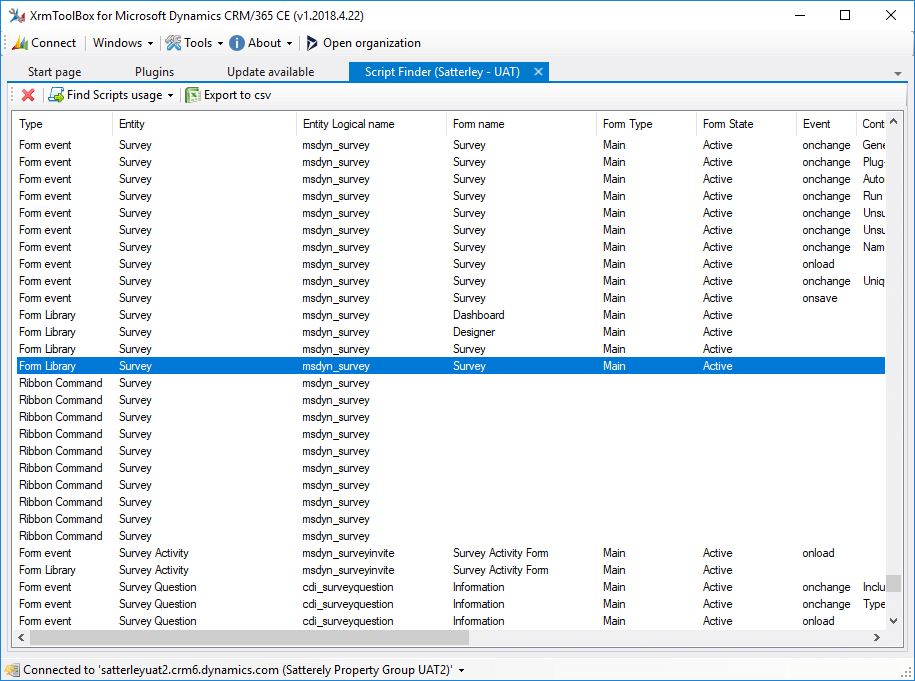
Task: Click the Export to csv button
Action: [x=228, y=95]
